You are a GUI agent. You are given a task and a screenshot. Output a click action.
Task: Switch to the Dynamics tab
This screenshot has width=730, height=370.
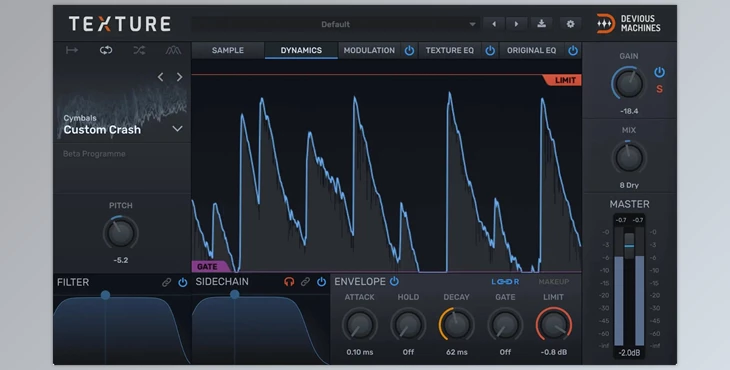point(301,50)
